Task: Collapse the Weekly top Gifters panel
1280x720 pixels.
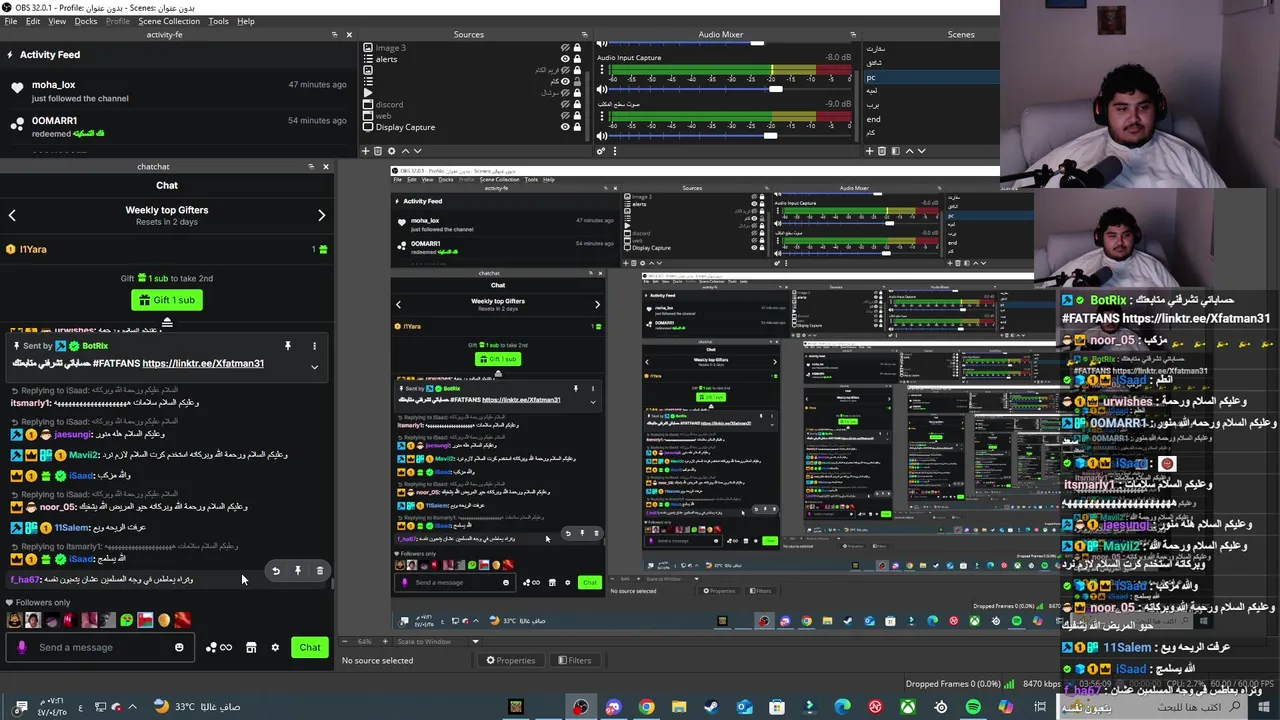Action: (167, 322)
